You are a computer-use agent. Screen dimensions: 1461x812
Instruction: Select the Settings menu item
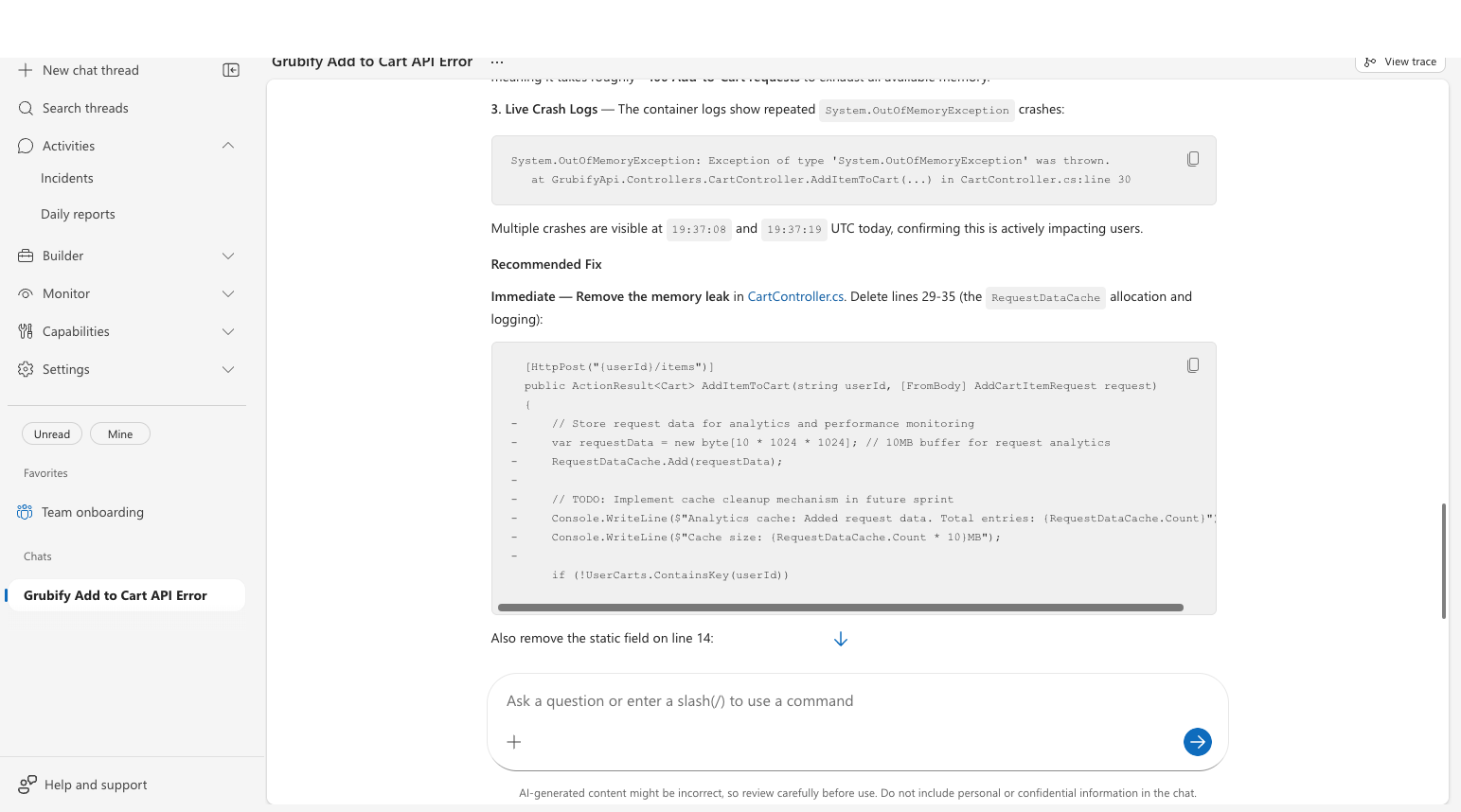(x=126, y=369)
